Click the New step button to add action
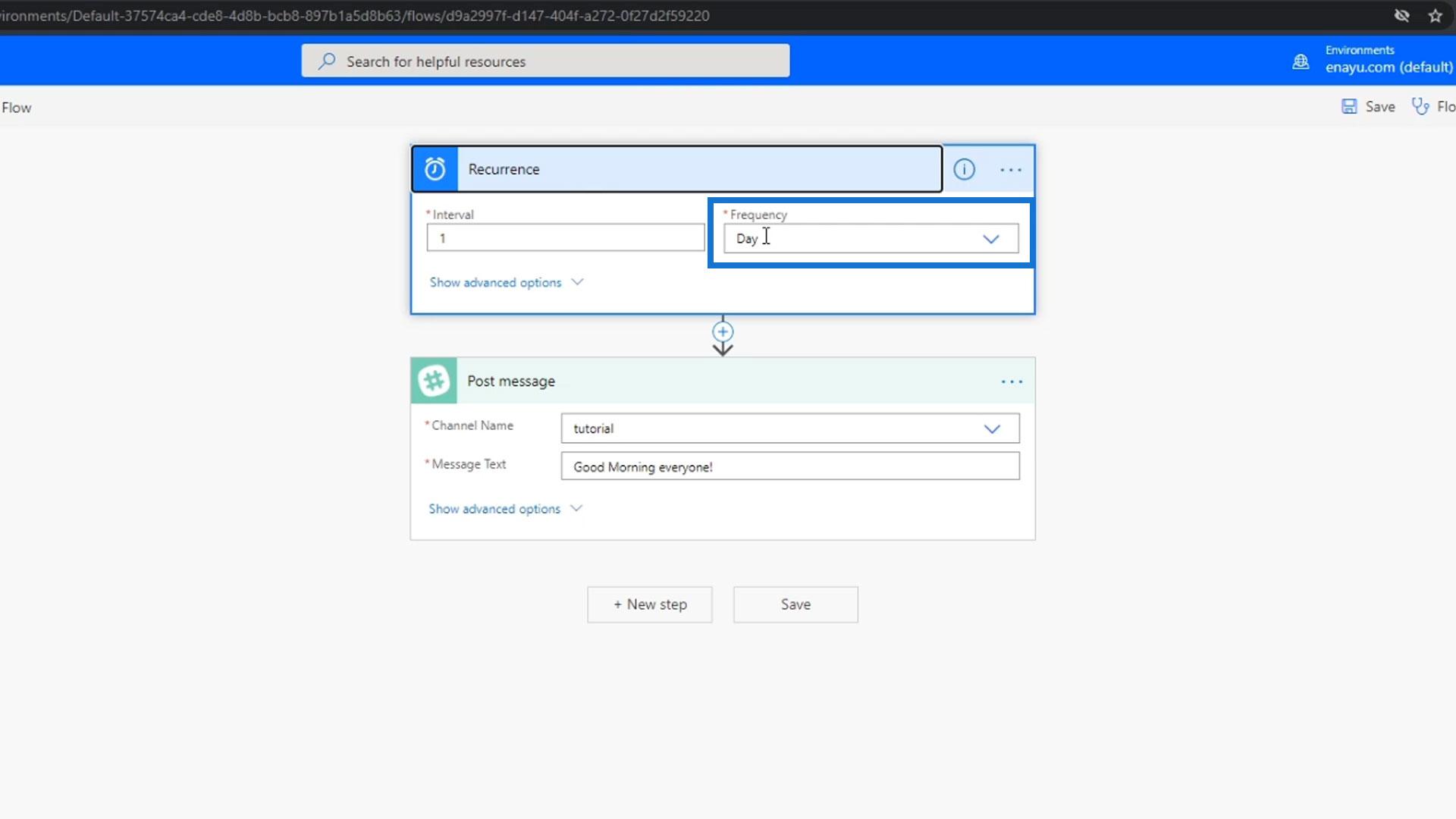This screenshot has width=1456, height=819. point(649,604)
